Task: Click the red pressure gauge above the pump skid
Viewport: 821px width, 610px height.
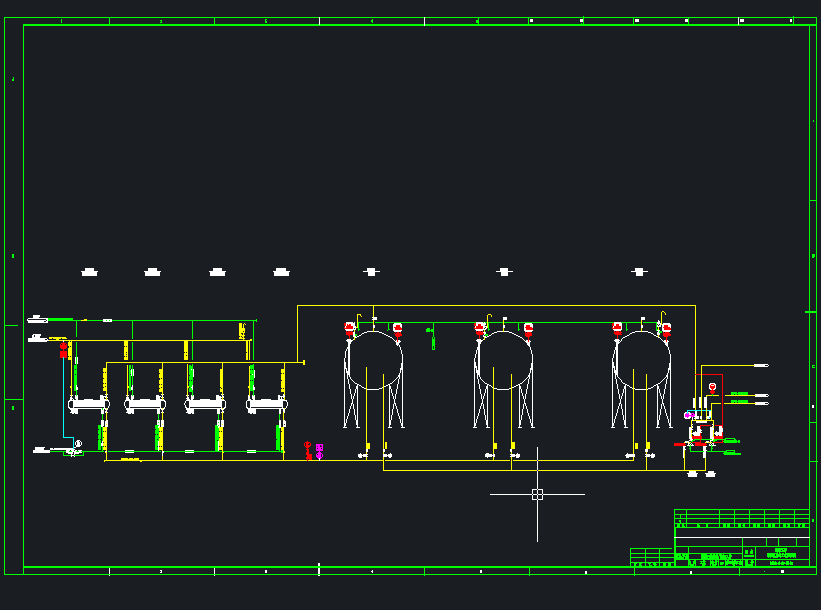Action: coord(712,388)
